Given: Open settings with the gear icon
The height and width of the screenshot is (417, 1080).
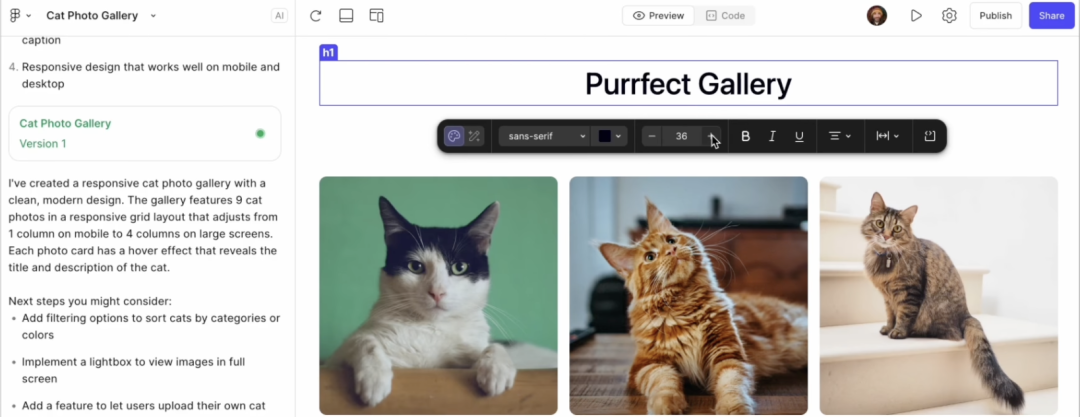Looking at the screenshot, I should pos(949,16).
